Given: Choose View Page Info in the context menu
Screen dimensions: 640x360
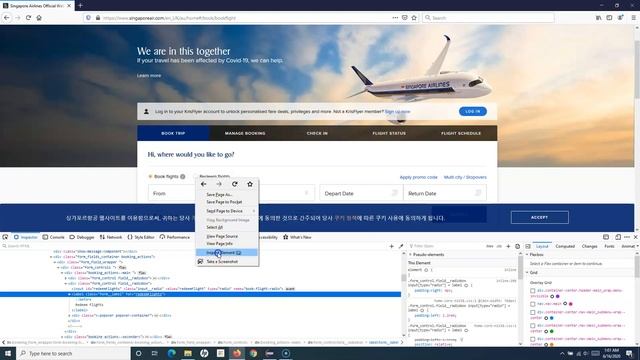Looking at the screenshot, I should 227,244.
